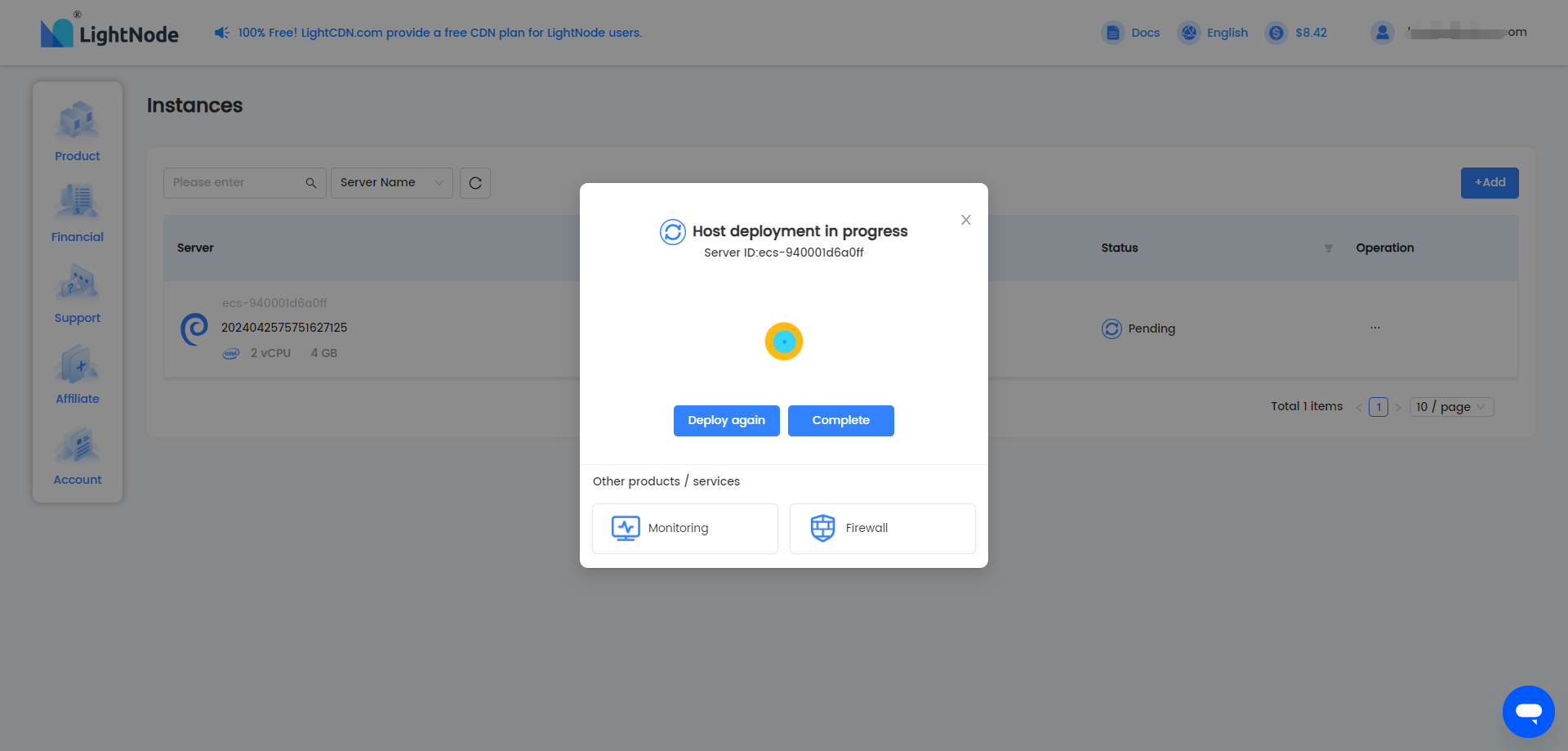Click the Status column header
The height and width of the screenshot is (751, 1568).
click(1120, 248)
